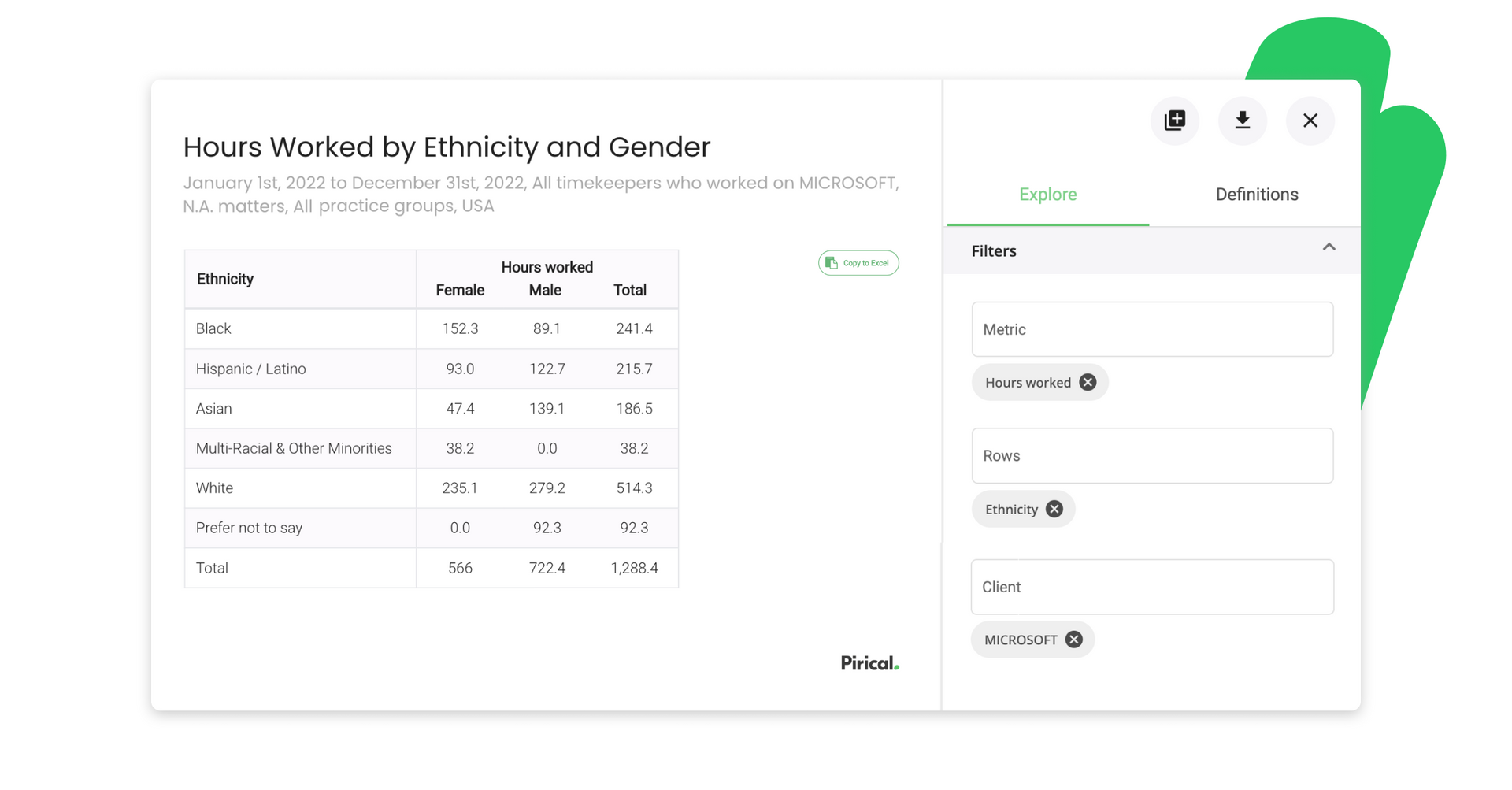Click the duplicate report icon

coord(1174,121)
